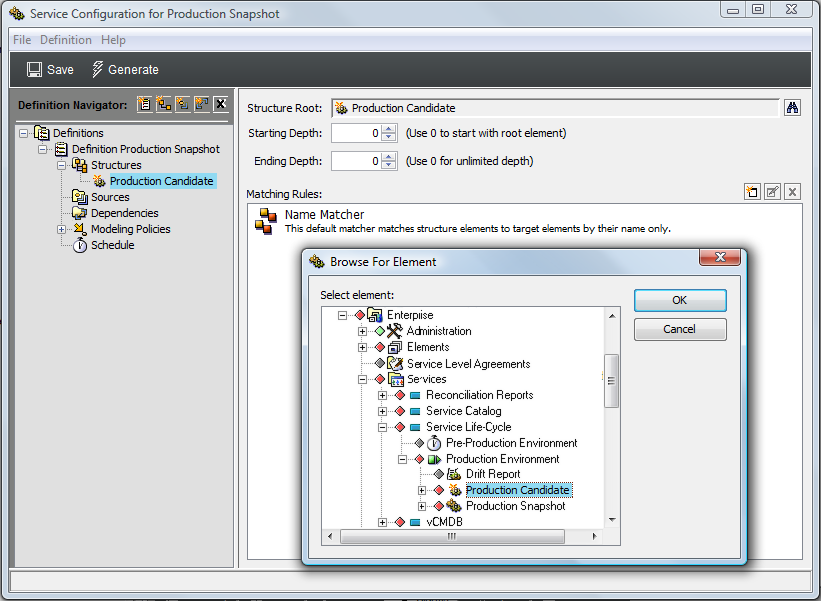Click Cancel in Browse For Element
The height and width of the screenshot is (601, 821).
(680, 329)
